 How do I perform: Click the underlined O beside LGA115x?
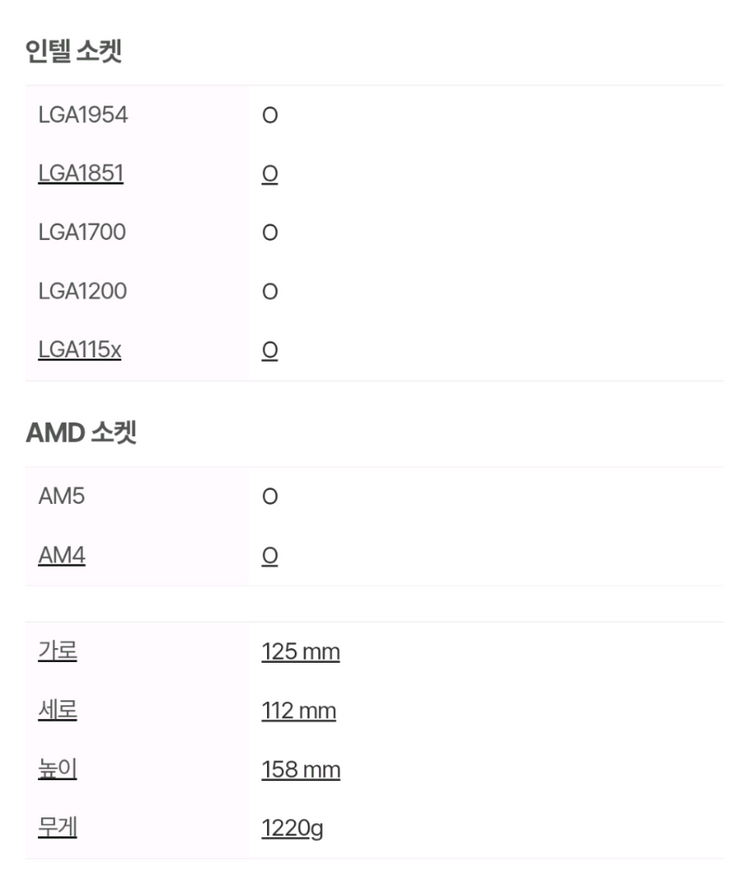pyautogui.click(x=270, y=351)
